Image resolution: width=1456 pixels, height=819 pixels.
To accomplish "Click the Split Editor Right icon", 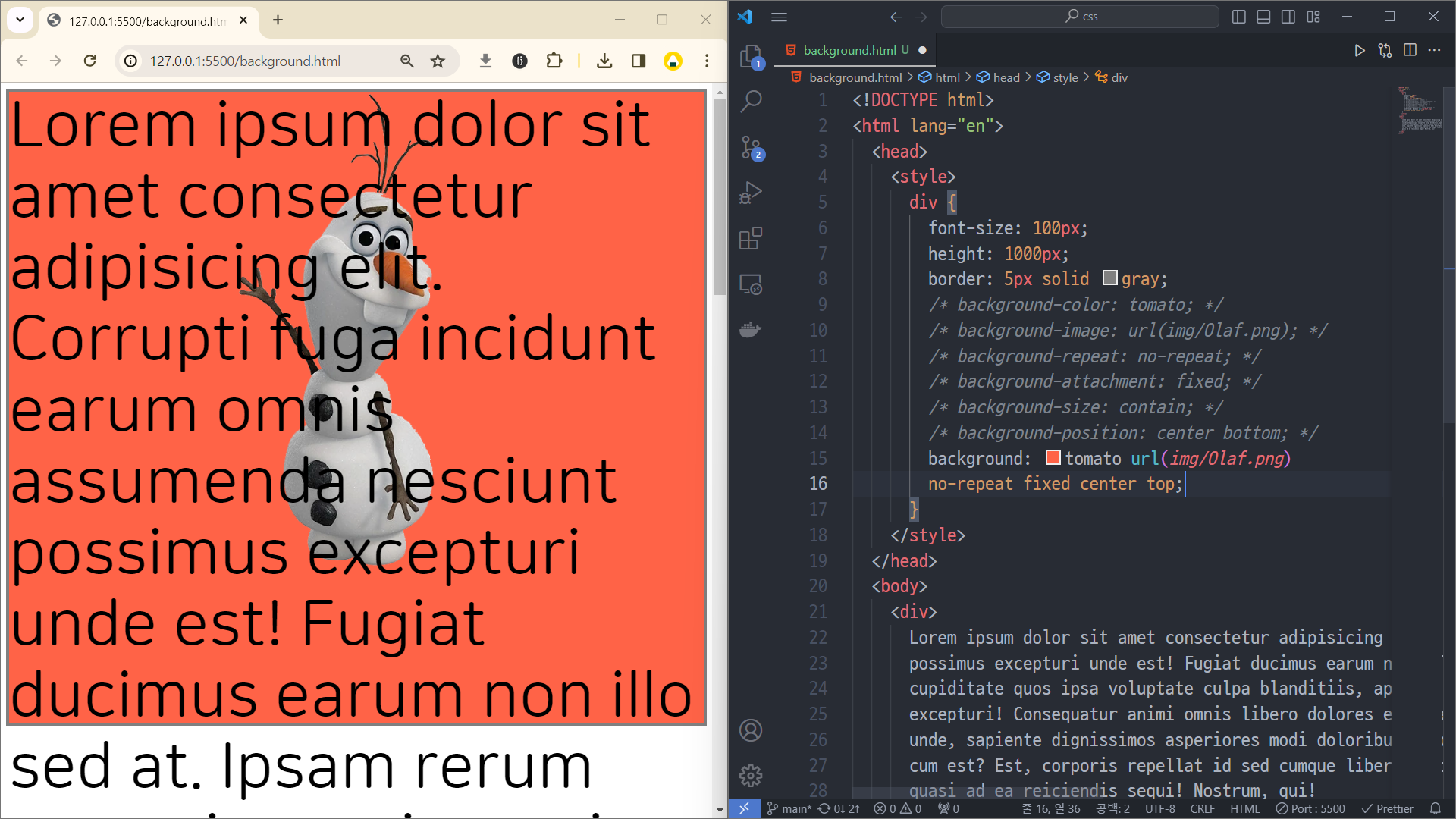I will 1410,50.
